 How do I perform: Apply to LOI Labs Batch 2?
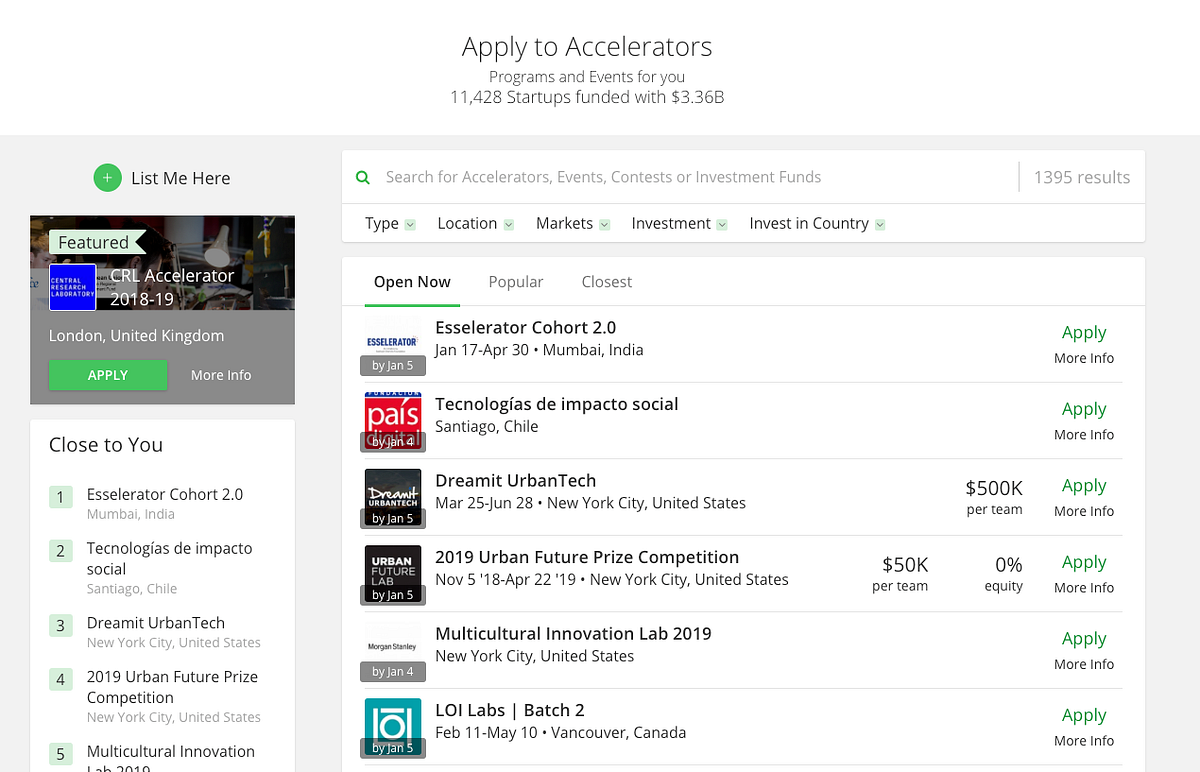tap(1084, 716)
